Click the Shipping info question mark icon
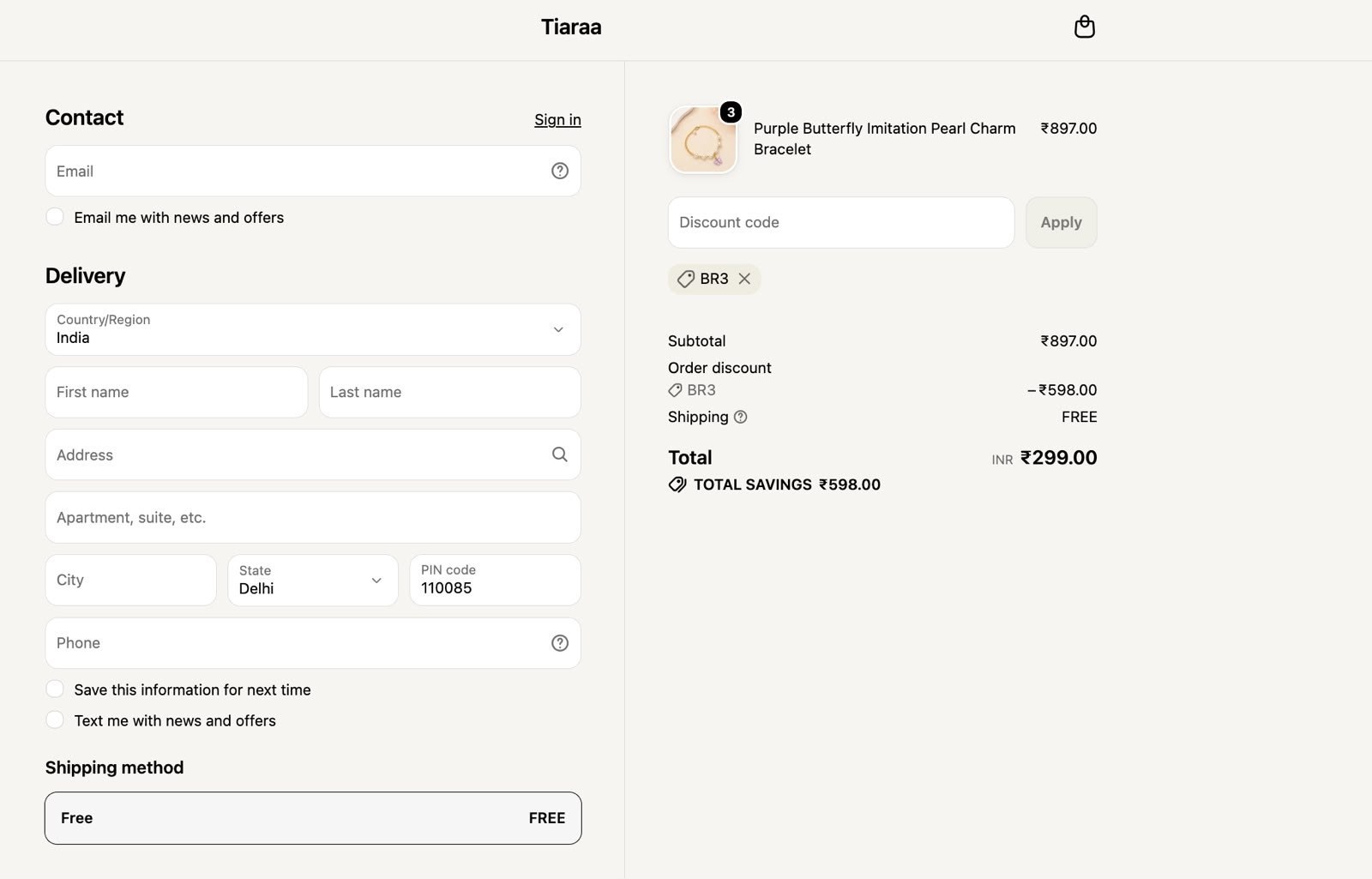The height and width of the screenshot is (879, 1372). pyautogui.click(x=741, y=417)
